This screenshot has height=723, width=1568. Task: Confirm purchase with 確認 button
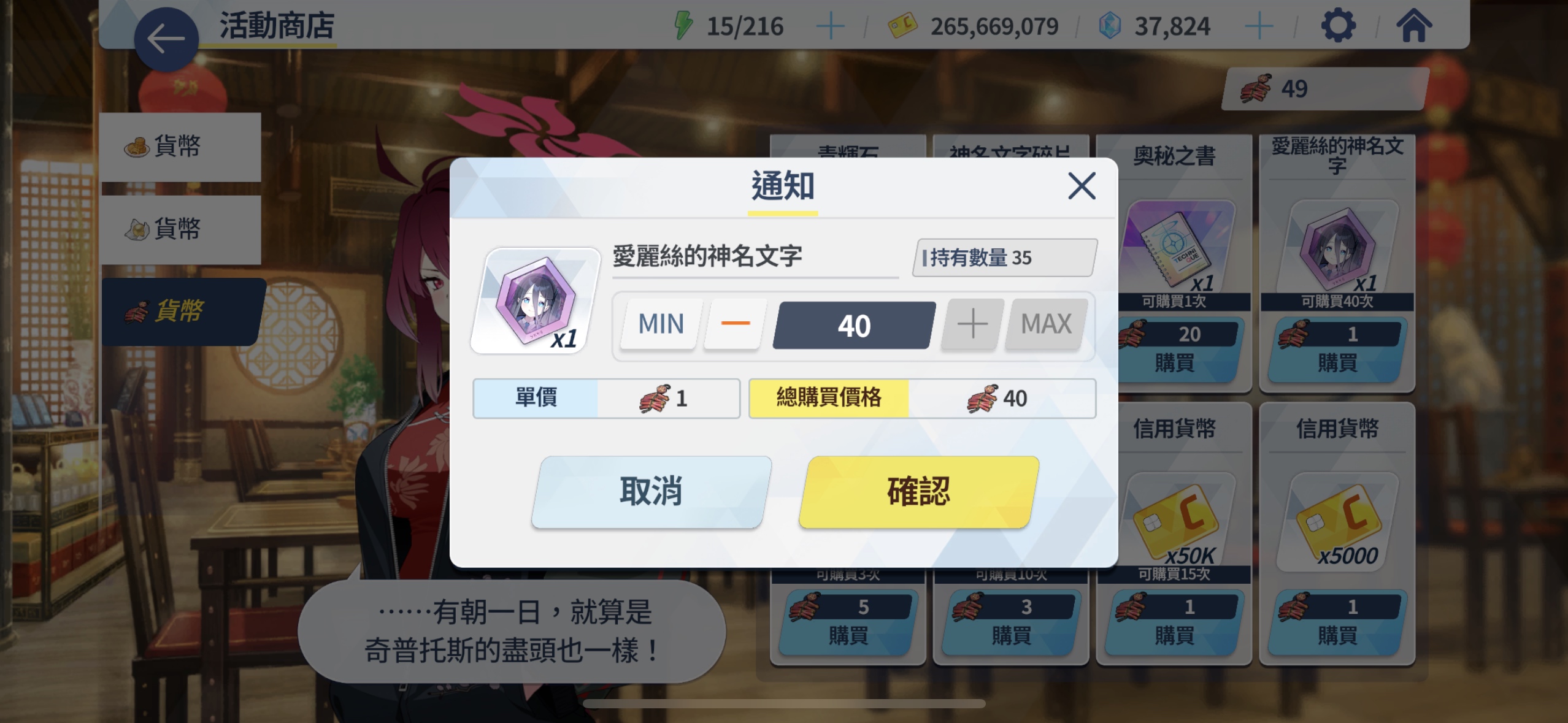(918, 491)
